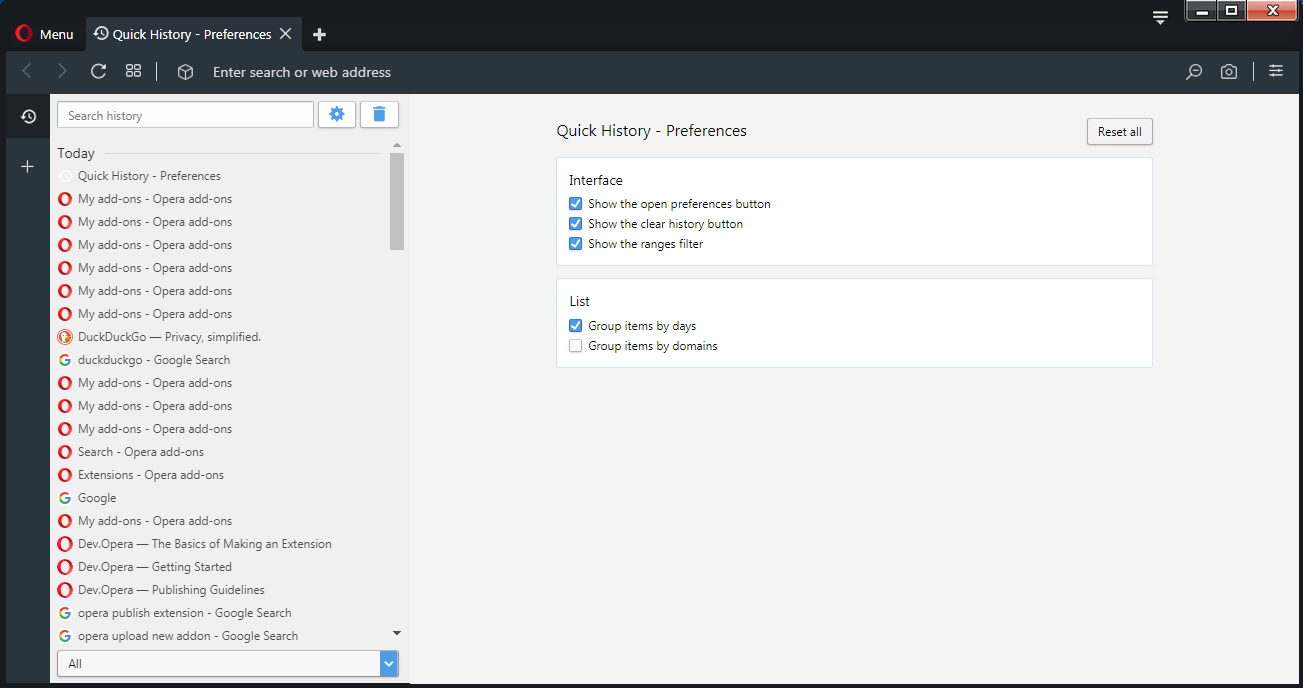Click the history list scrollbar thumb
Image resolution: width=1303 pixels, height=688 pixels.
(x=397, y=201)
